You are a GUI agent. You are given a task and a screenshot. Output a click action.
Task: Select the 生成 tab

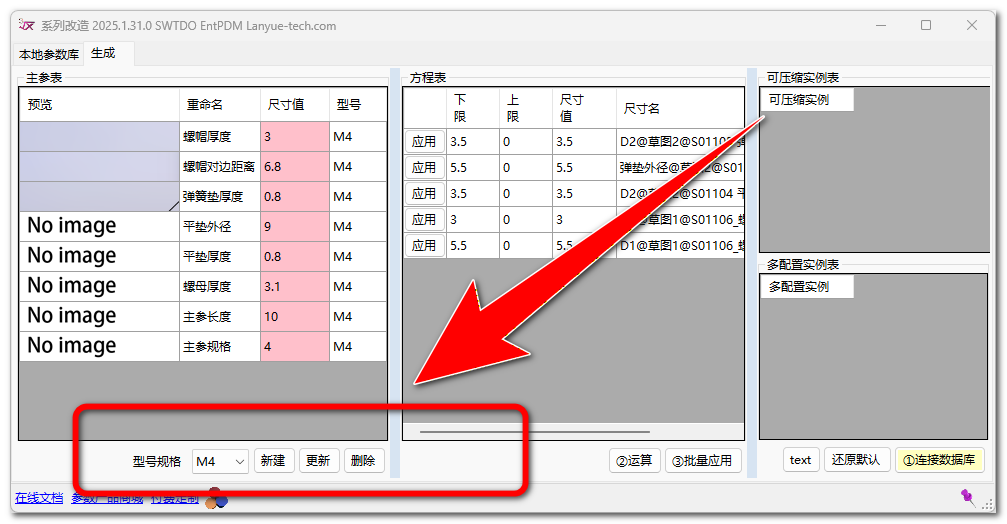[103, 54]
